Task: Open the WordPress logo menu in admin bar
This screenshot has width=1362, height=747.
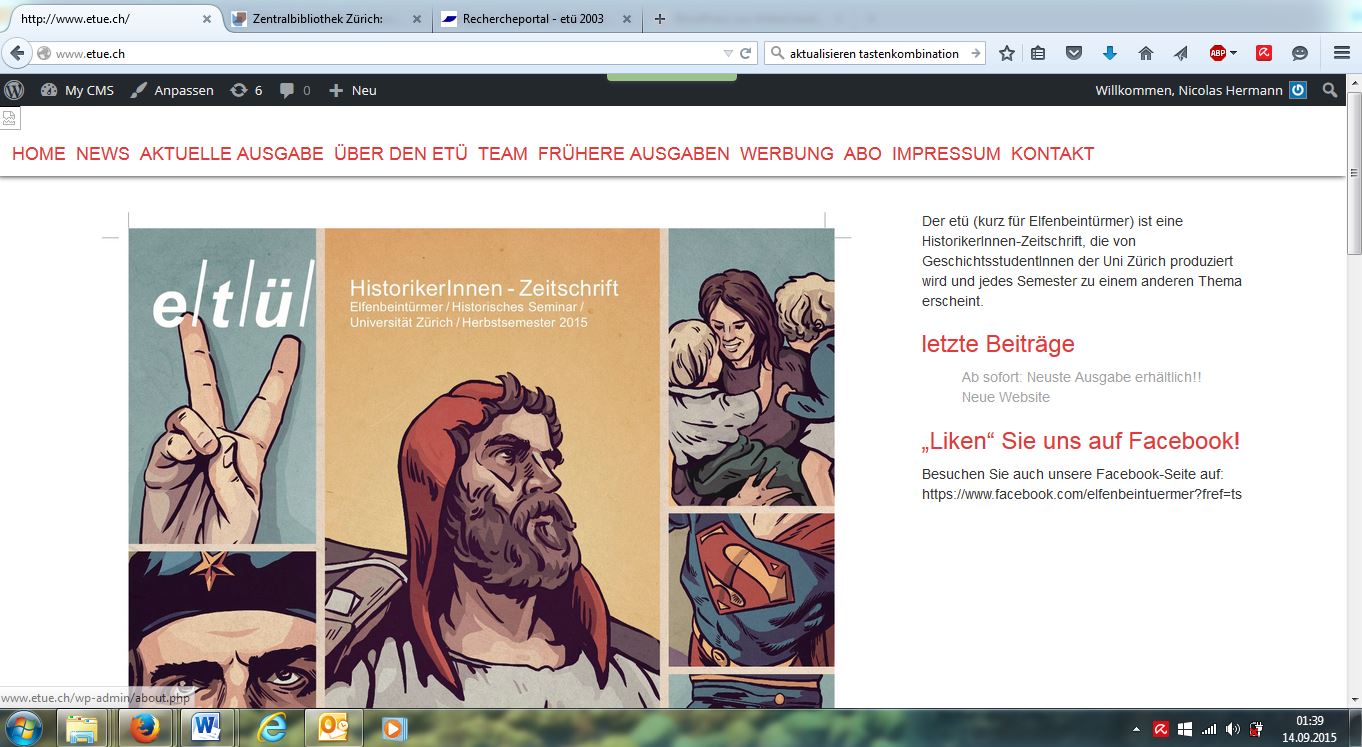Action: pyautogui.click(x=14, y=90)
